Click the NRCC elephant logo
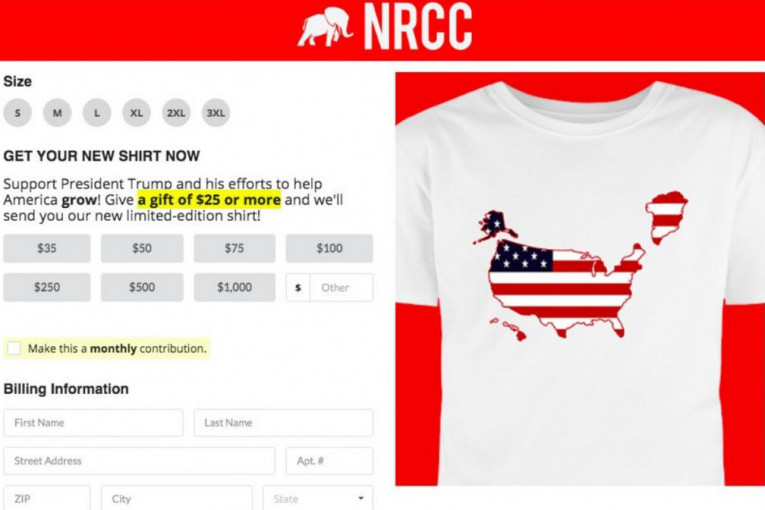Screen dimensions: 765x510 click(x=325, y=27)
